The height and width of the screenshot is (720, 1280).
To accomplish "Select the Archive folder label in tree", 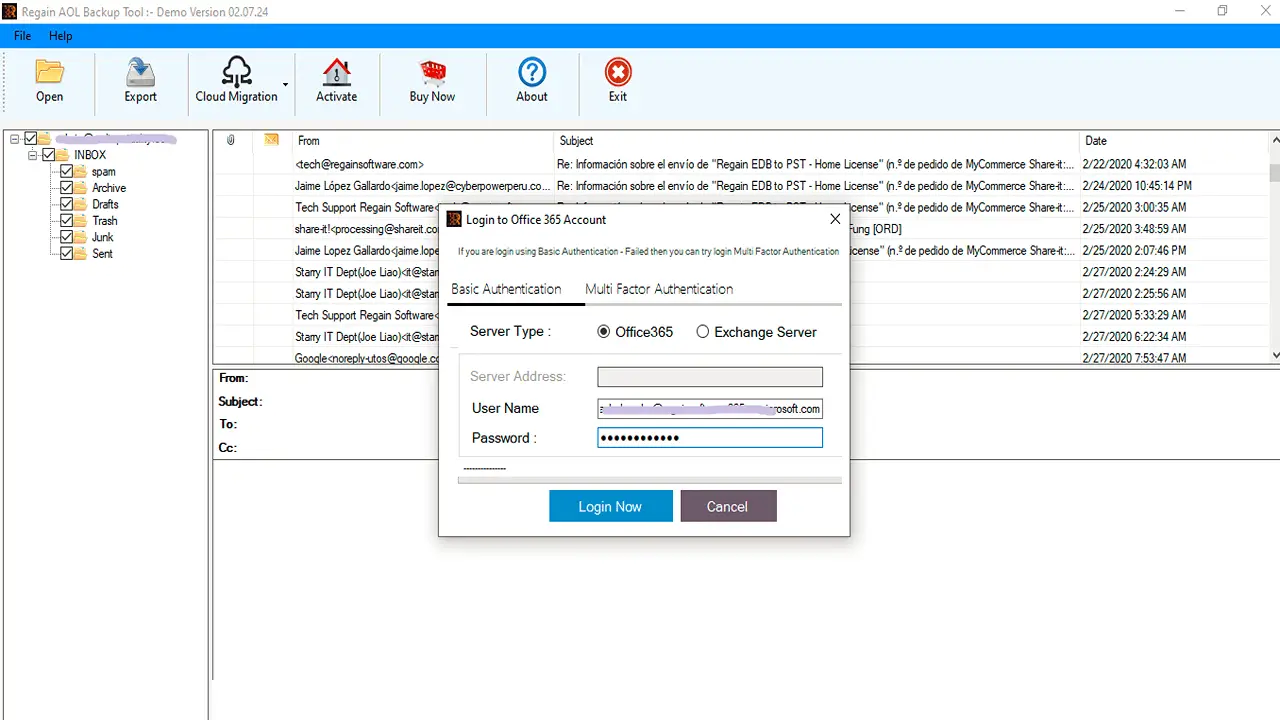I will click(x=109, y=188).
